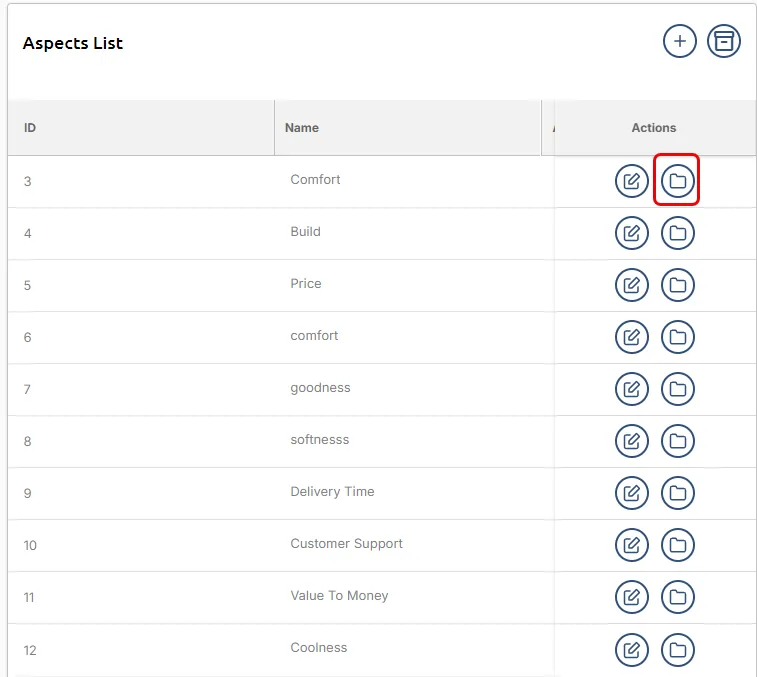Open the folder icon for Price
757x677 pixels.
677,285
